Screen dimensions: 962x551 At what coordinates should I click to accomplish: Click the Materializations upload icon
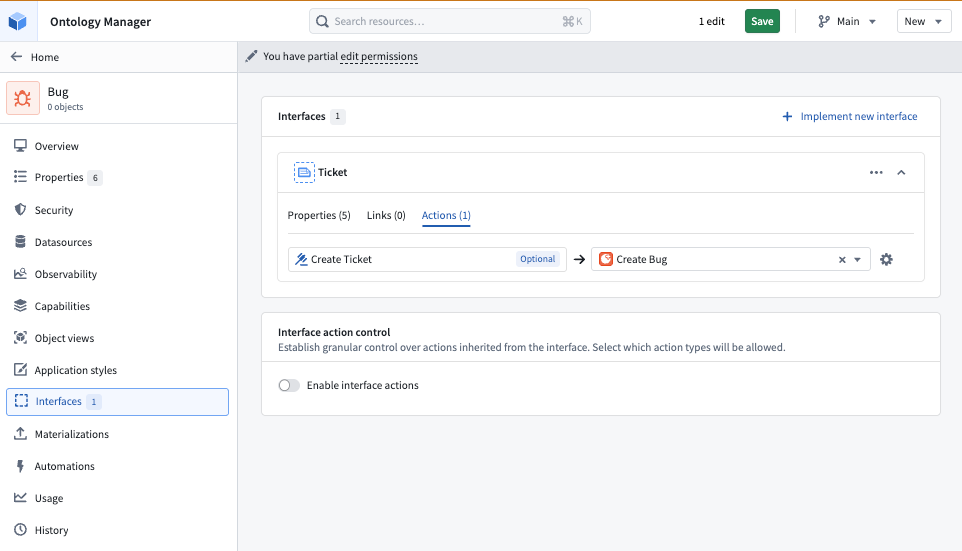pos(20,433)
